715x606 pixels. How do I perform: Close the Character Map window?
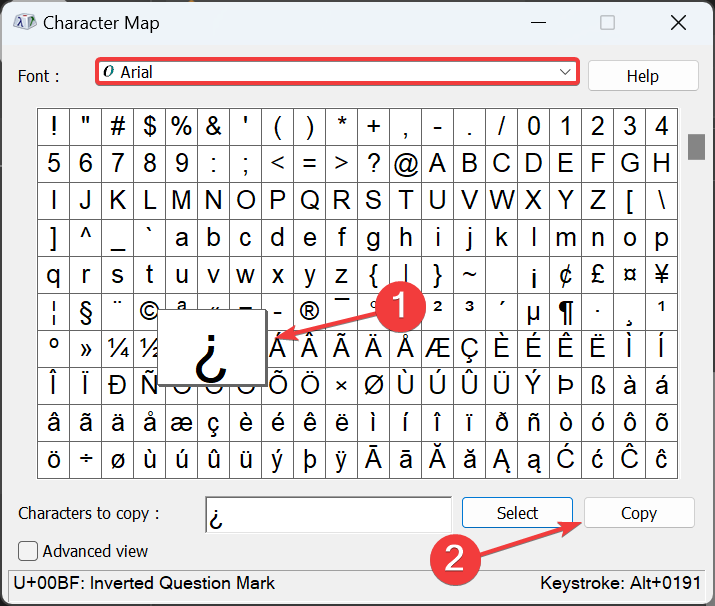tap(679, 22)
